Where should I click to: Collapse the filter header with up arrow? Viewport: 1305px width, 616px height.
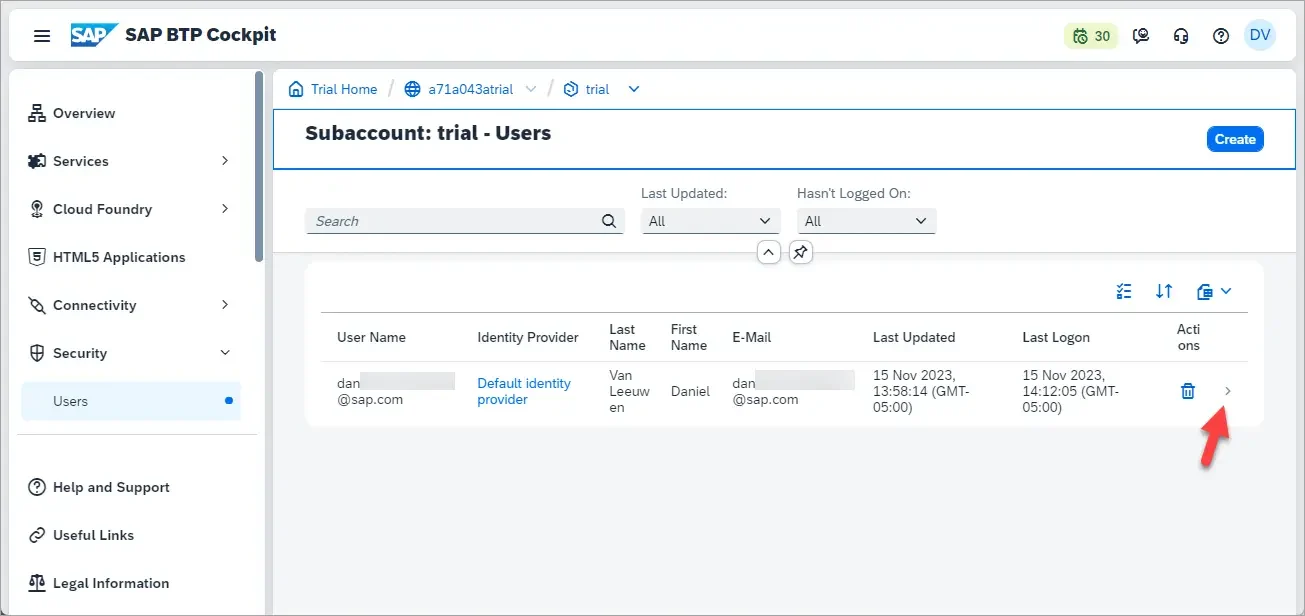coord(768,253)
